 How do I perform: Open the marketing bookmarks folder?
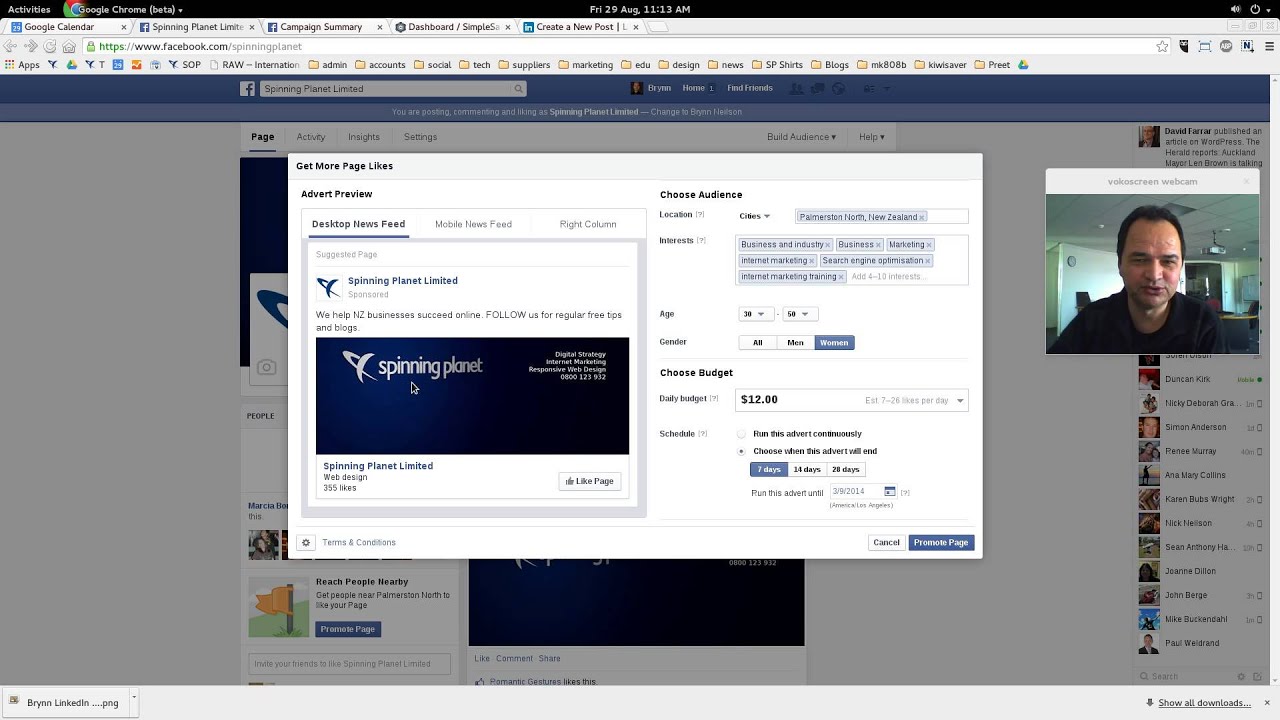(586, 65)
